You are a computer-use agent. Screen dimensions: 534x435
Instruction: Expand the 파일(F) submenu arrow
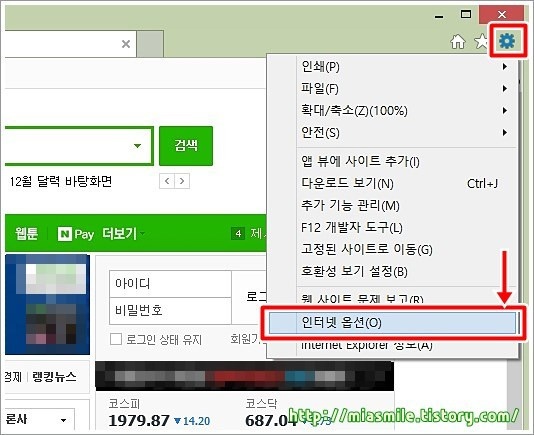(505, 89)
